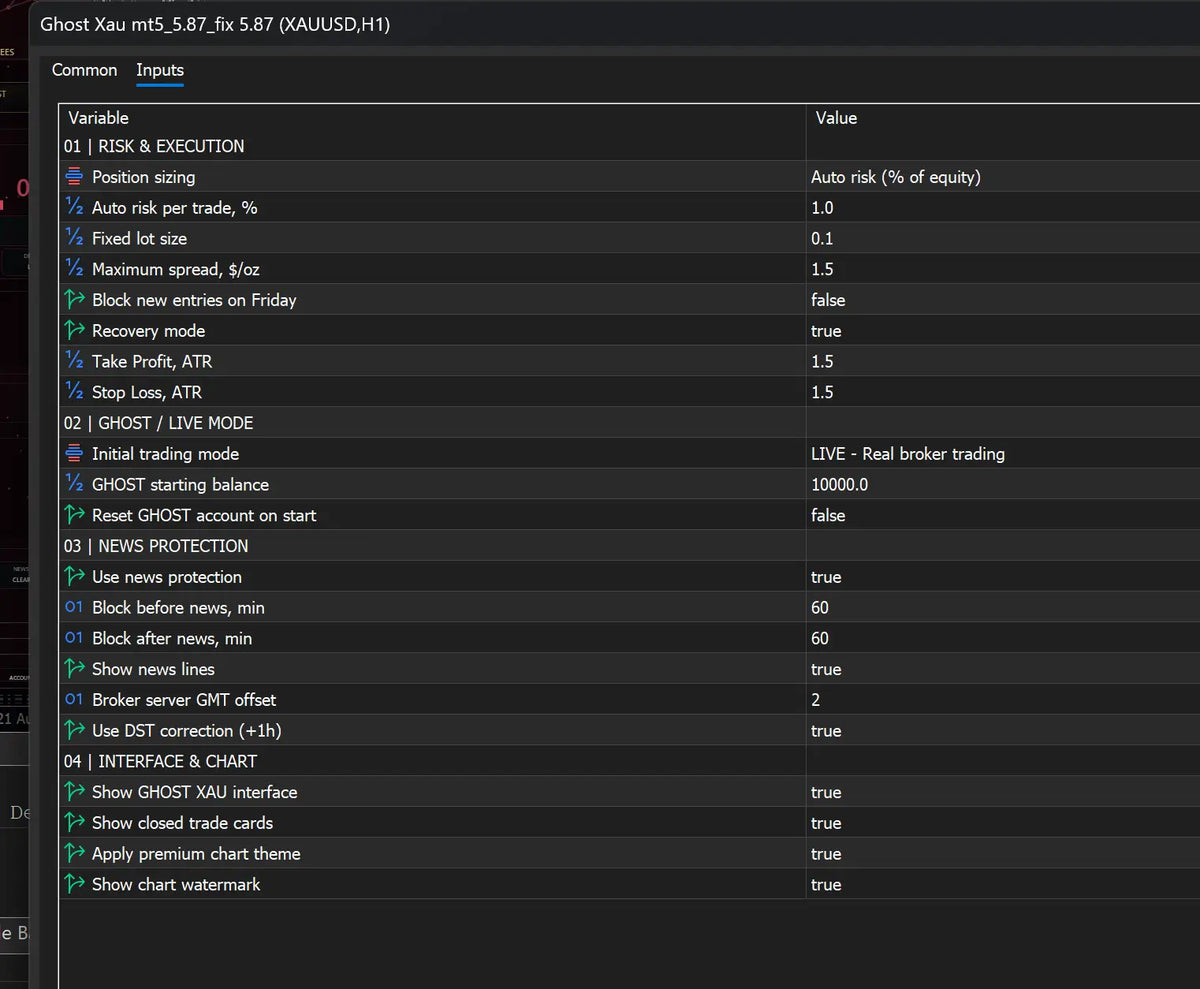This screenshot has height=989, width=1200.
Task: Click the Stop Loss, ATR type icon
Action: click(x=74, y=392)
